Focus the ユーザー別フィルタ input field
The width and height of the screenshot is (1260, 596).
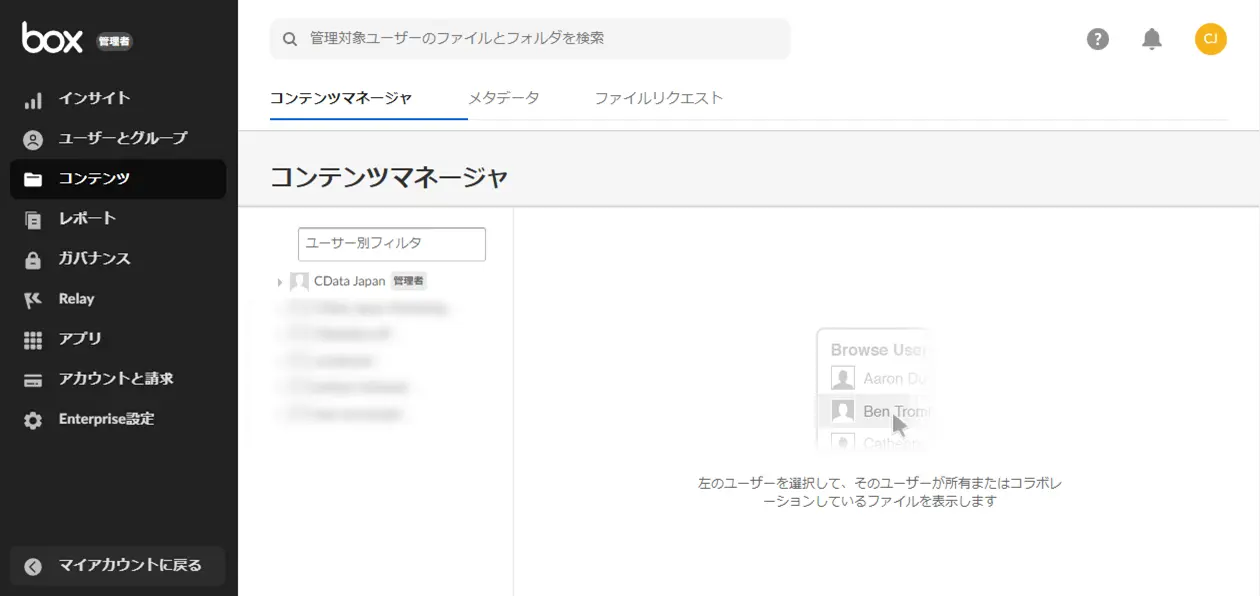click(392, 244)
